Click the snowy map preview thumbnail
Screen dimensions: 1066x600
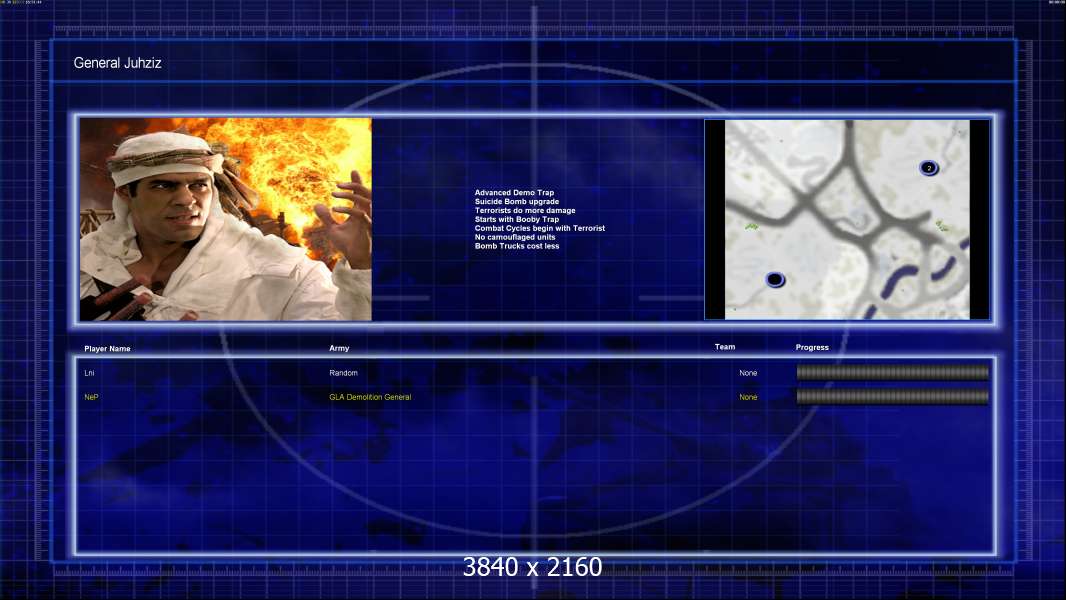(847, 219)
